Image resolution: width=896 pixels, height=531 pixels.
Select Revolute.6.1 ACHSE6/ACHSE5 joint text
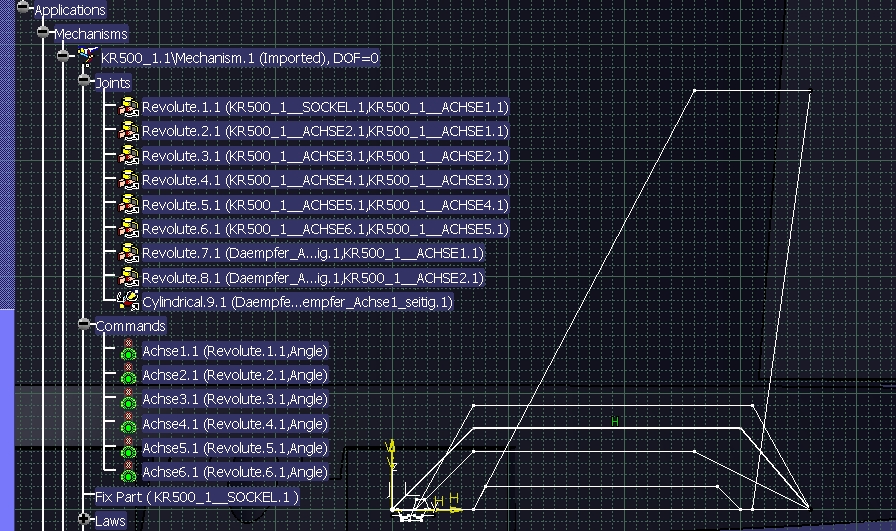coord(325,229)
